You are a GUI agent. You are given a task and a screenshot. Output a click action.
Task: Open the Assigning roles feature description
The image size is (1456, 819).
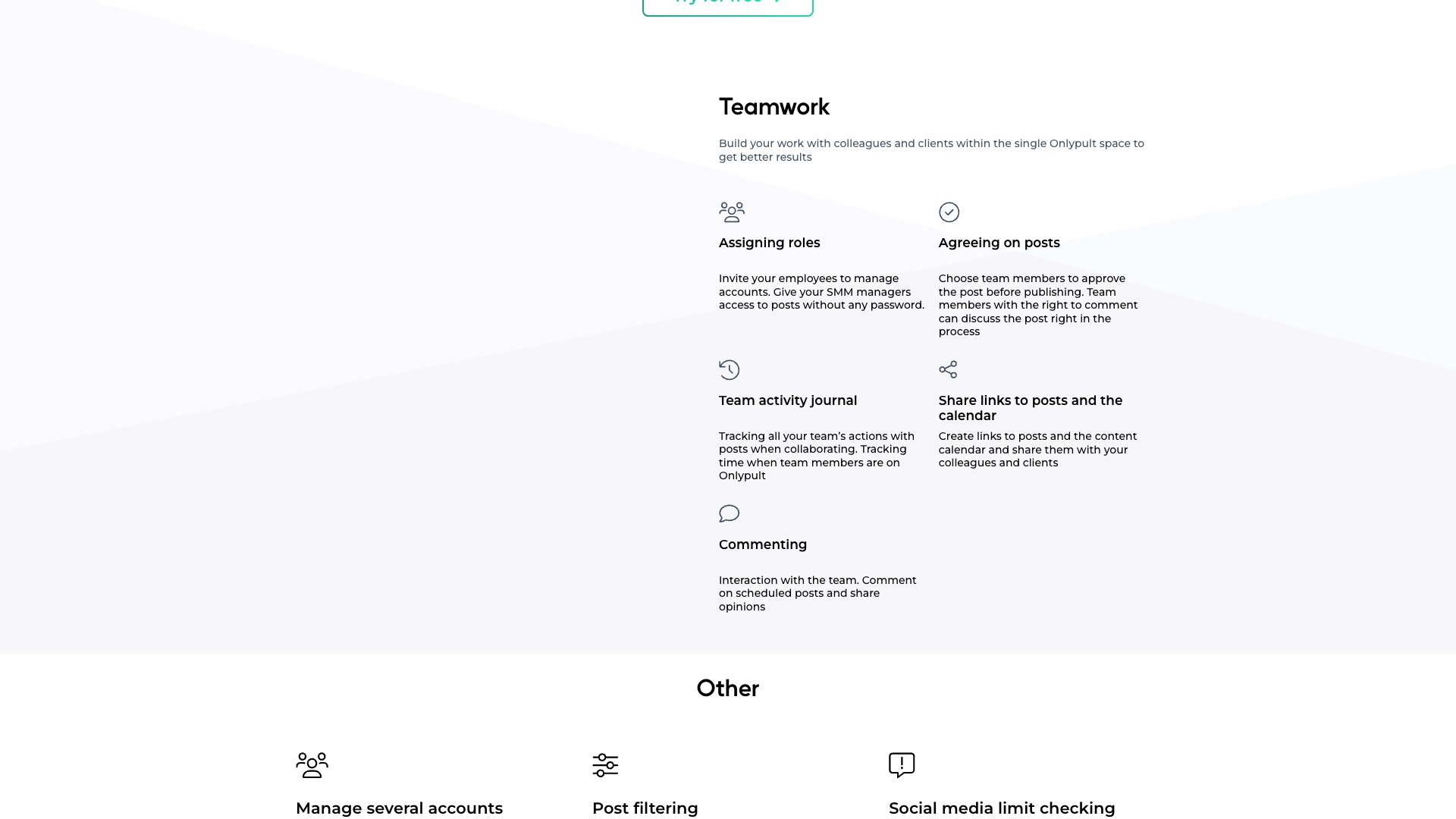821,291
